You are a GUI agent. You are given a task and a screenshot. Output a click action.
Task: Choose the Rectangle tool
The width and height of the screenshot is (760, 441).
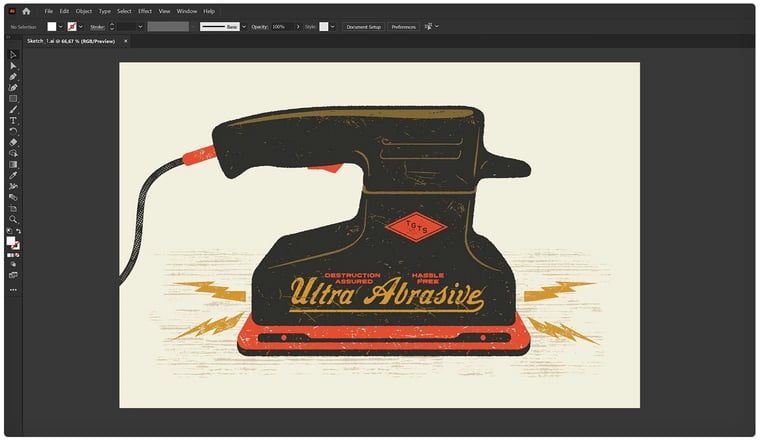pyautogui.click(x=13, y=99)
